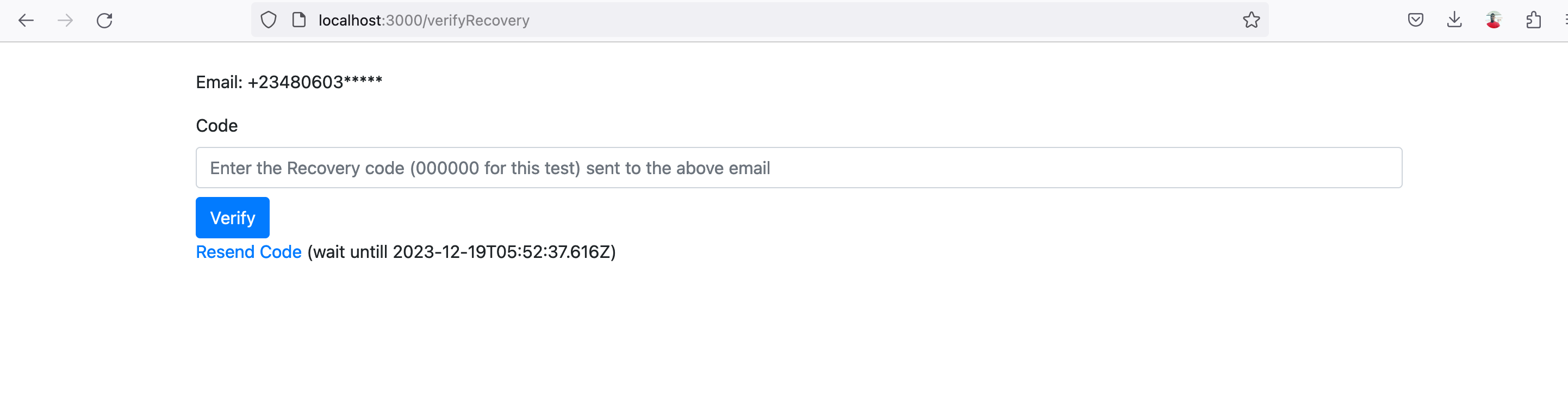The height and width of the screenshot is (407, 1568).
Task: Click the masked +23480603***** value
Action: coord(315,82)
